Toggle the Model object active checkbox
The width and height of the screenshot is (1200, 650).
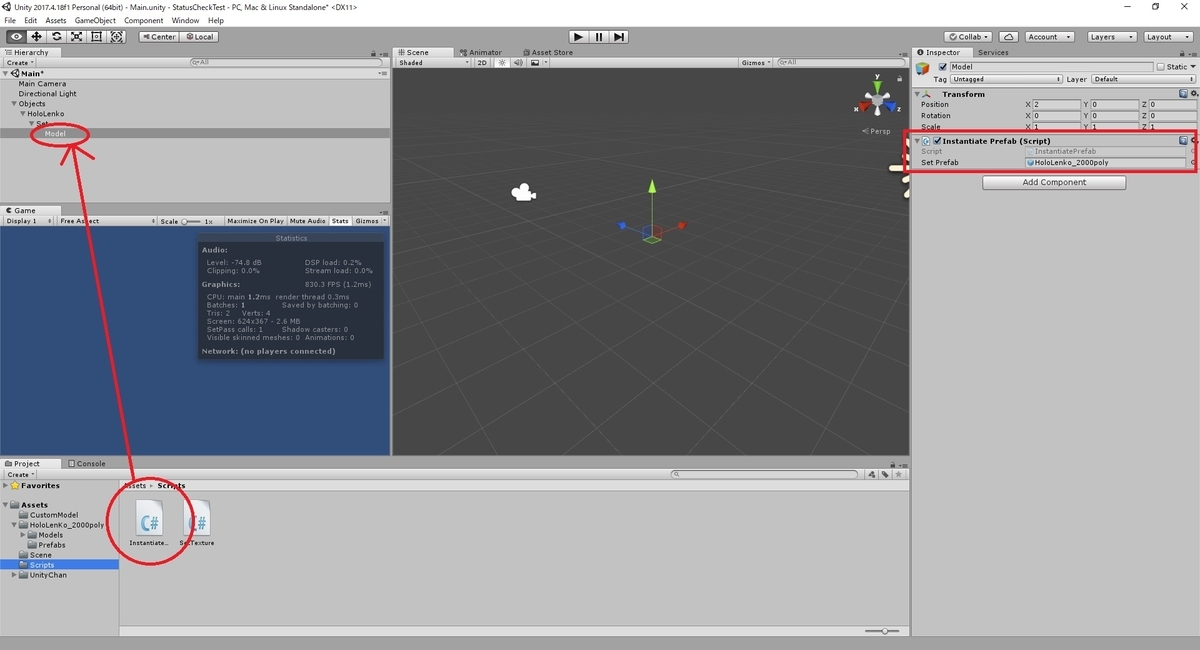coord(942,67)
